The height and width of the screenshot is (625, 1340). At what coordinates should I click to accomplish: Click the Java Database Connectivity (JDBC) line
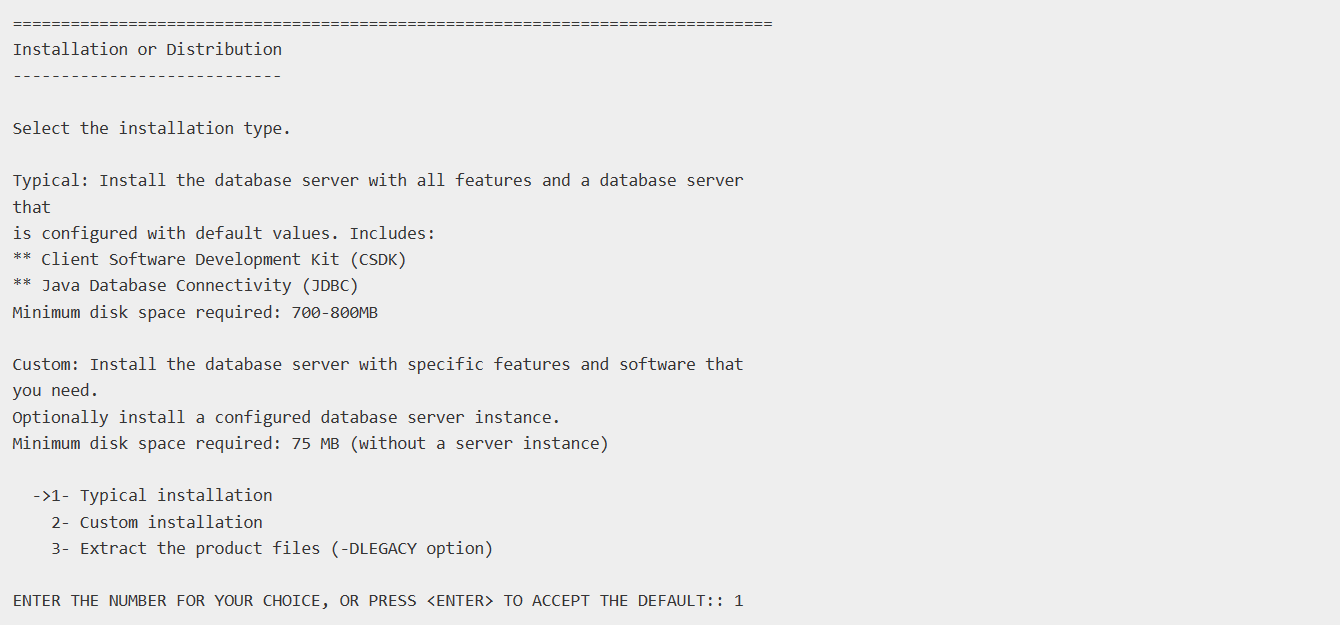point(185,285)
